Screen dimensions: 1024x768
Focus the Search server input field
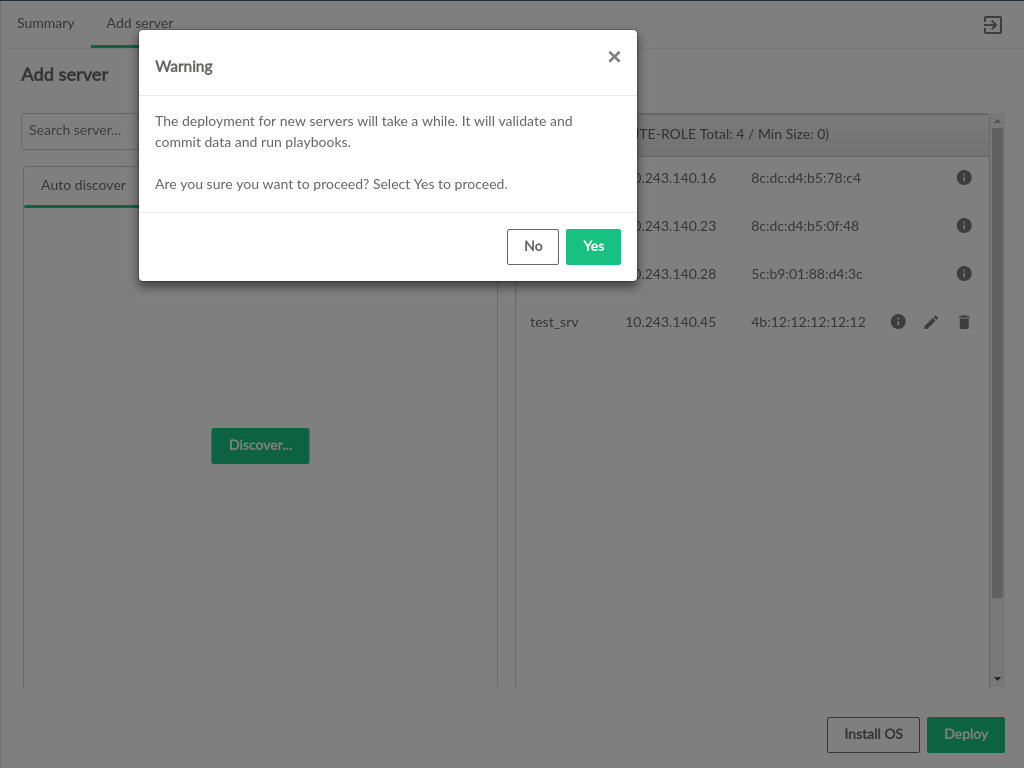80,131
